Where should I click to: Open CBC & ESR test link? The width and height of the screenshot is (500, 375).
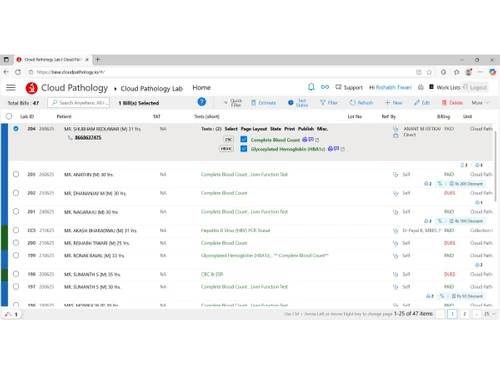pos(212,274)
